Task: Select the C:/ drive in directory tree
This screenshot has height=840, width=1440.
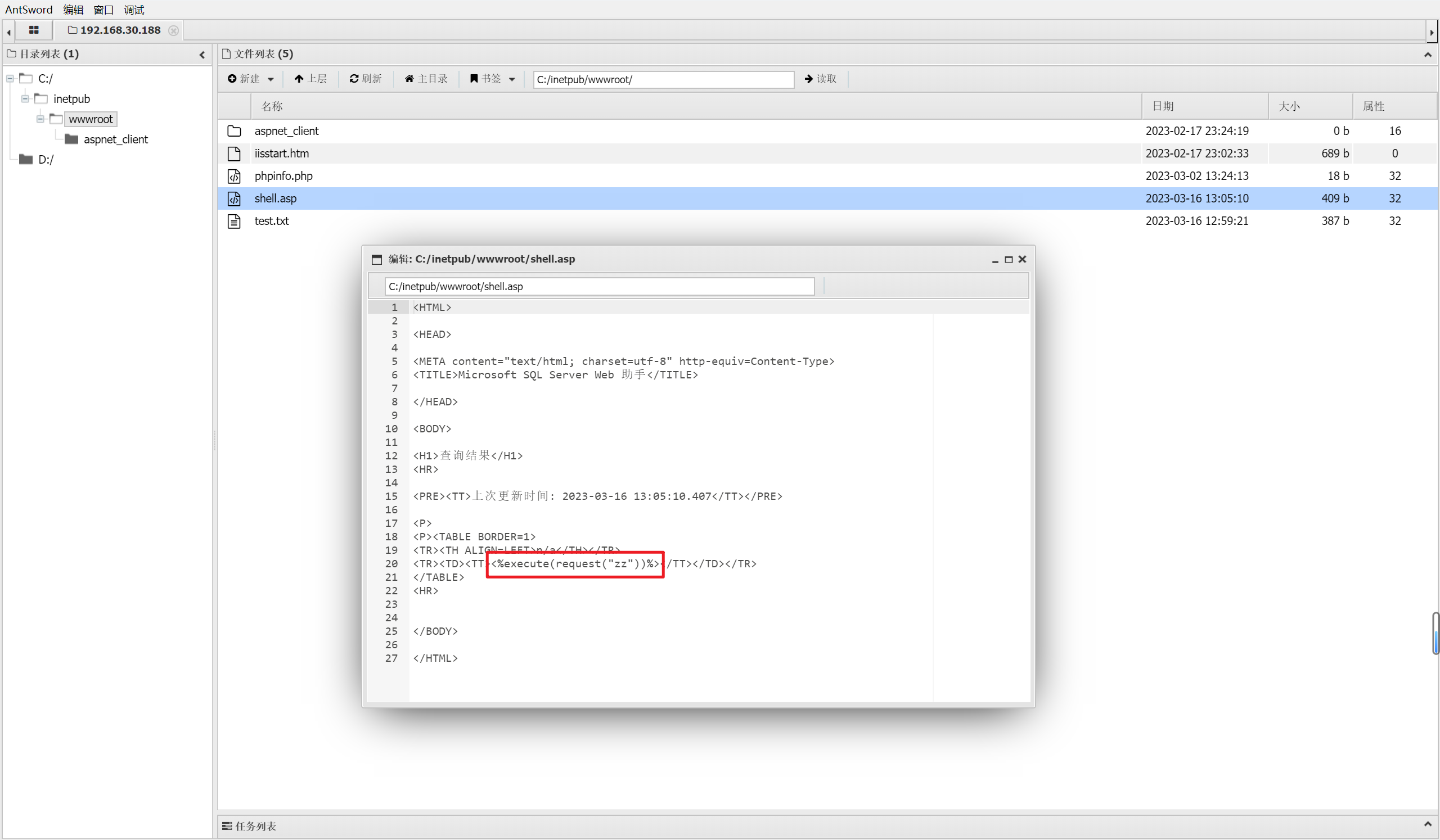Action: click(x=46, y=79)
